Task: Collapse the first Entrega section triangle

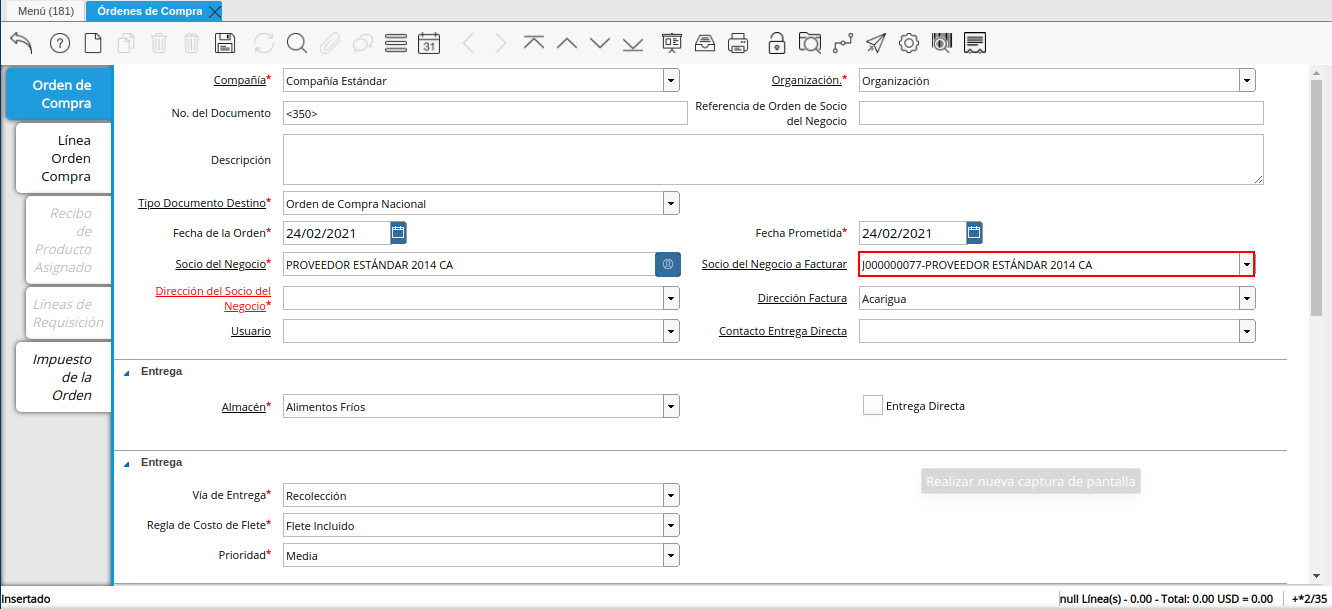Action: (127, 372)
